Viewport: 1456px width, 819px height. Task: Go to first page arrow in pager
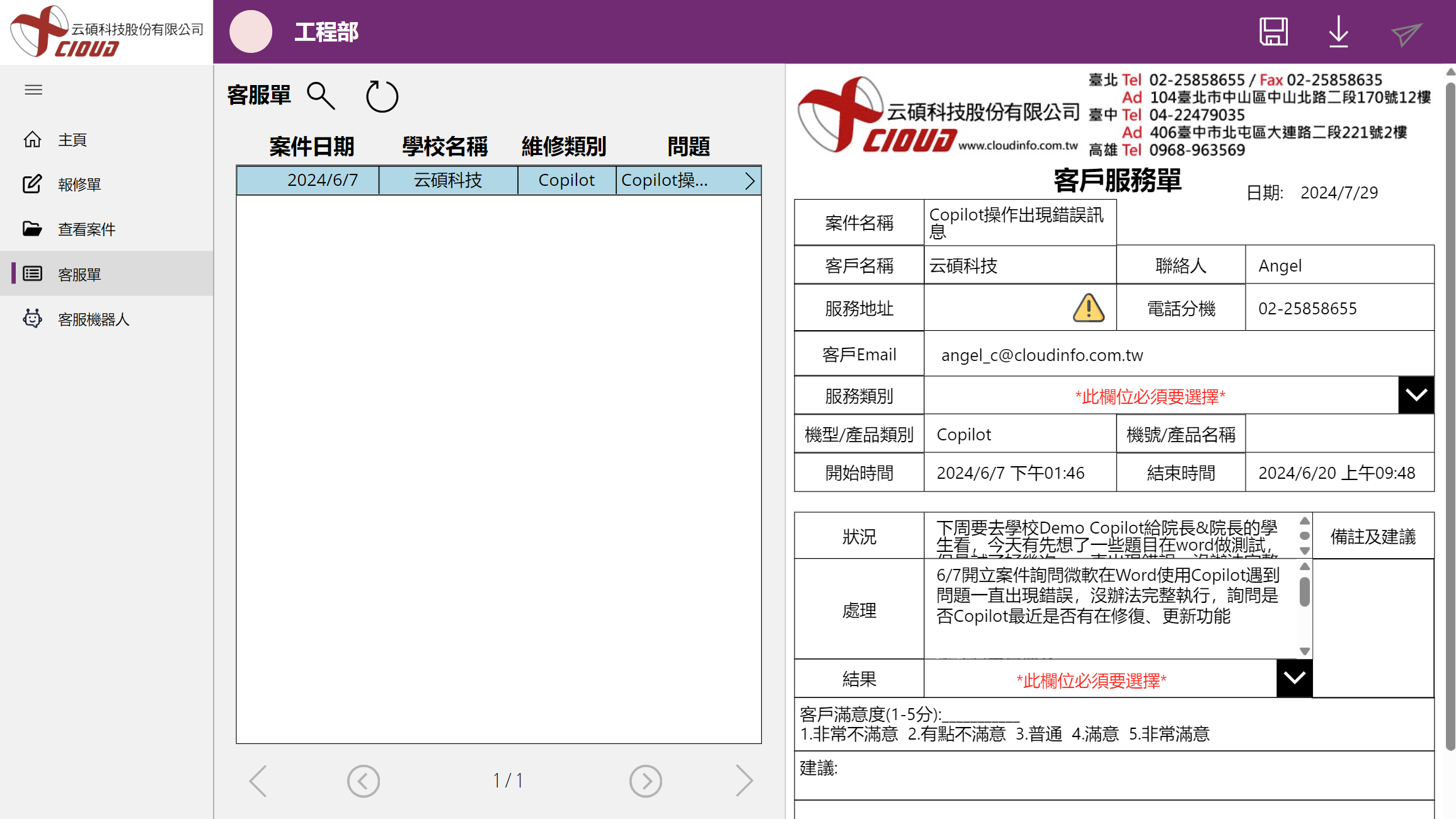258,781
